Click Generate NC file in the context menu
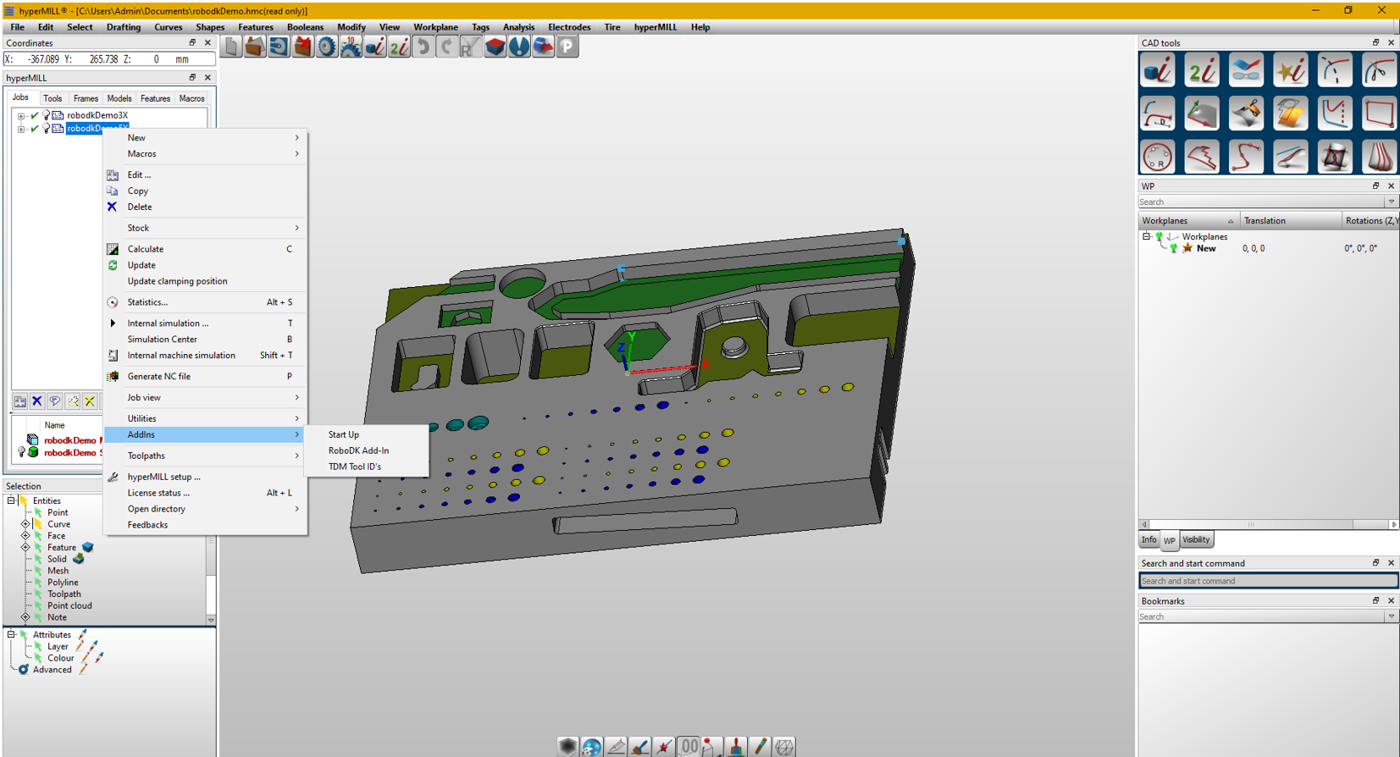Image resolution: width=1400 pixels, height=757 pixels. tap(161, 376)
